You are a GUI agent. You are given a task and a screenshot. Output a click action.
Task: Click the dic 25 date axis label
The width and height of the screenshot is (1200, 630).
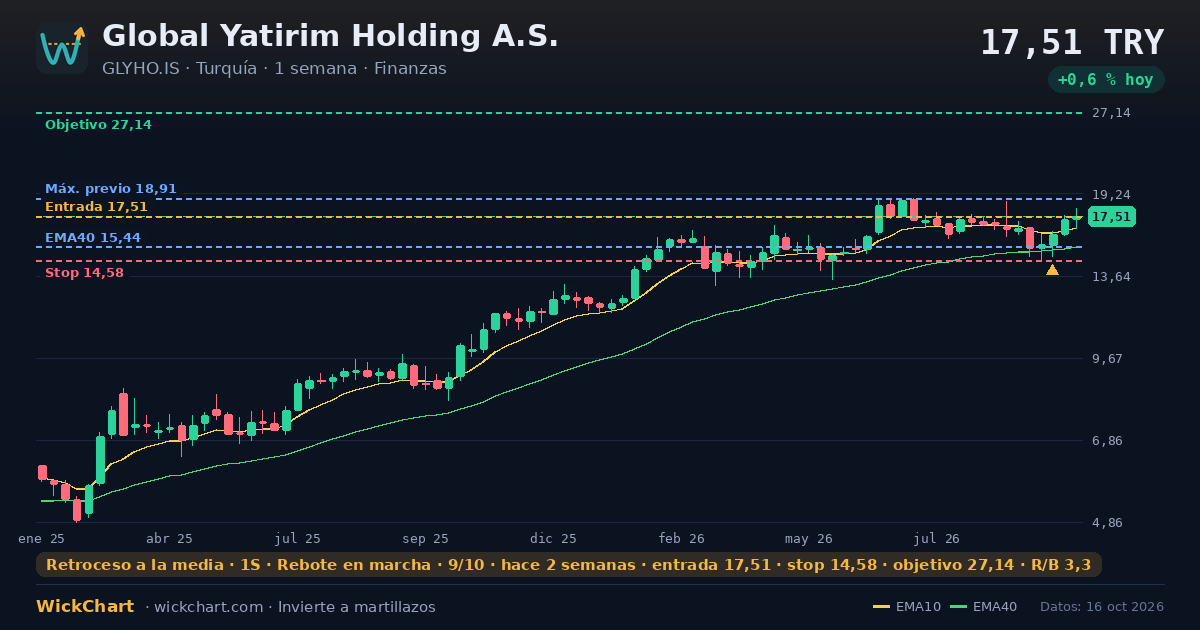554,538
